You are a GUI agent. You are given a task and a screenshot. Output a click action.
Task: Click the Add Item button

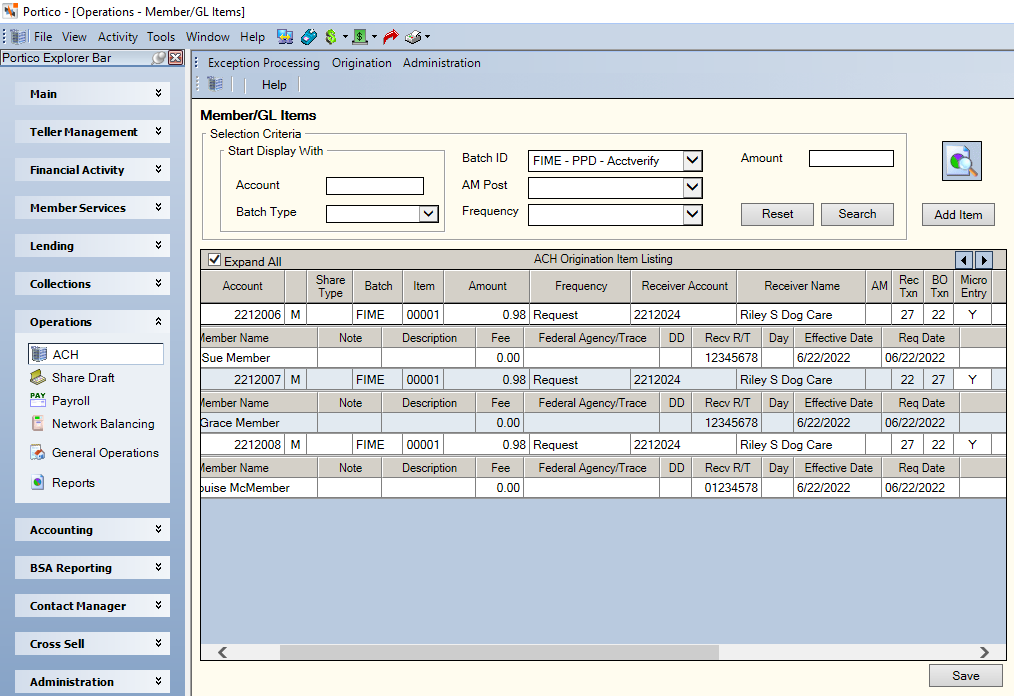click(x=958, y=215)
